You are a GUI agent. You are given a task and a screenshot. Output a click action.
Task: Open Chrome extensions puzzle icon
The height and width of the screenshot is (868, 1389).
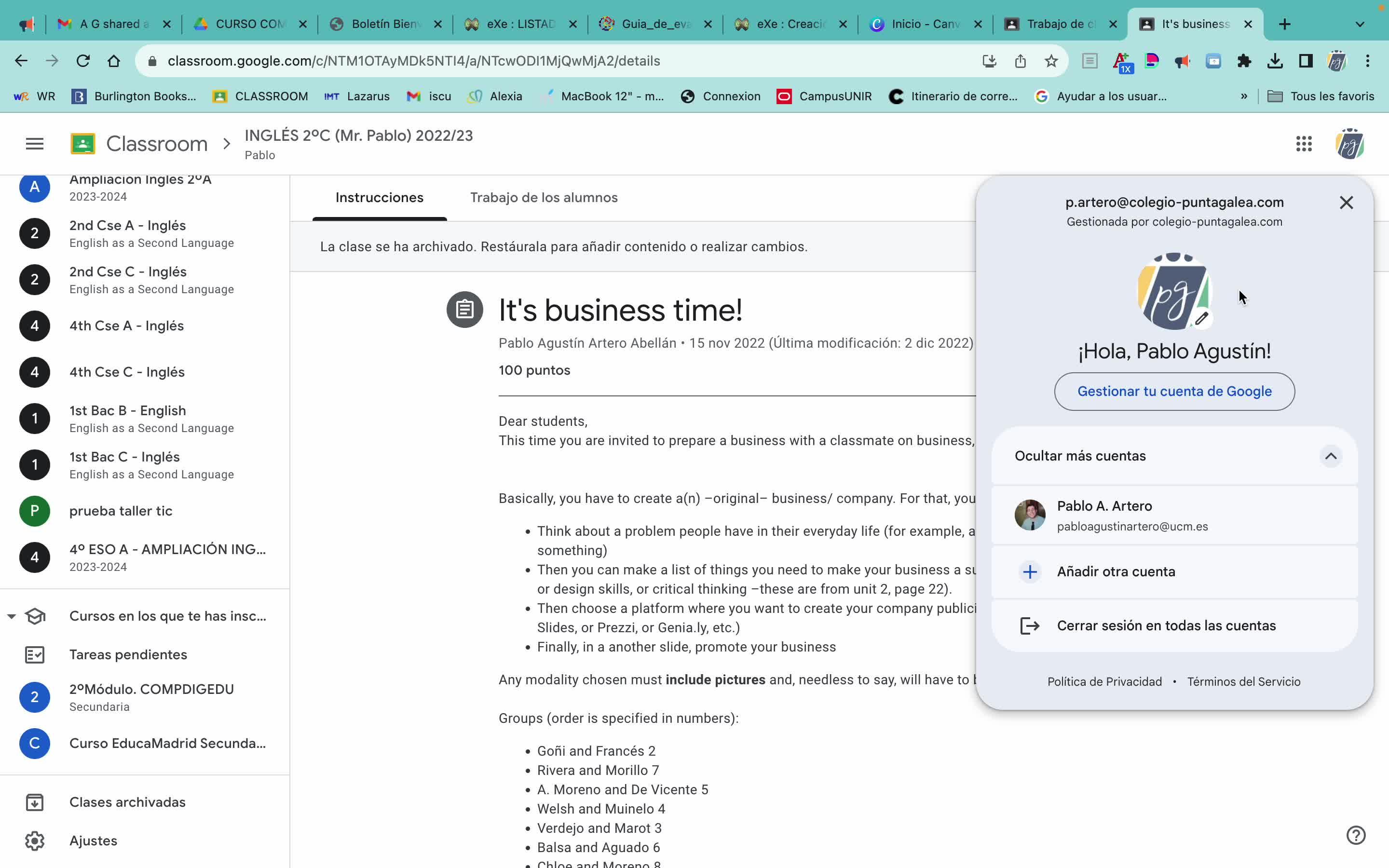coord(1244,61)
